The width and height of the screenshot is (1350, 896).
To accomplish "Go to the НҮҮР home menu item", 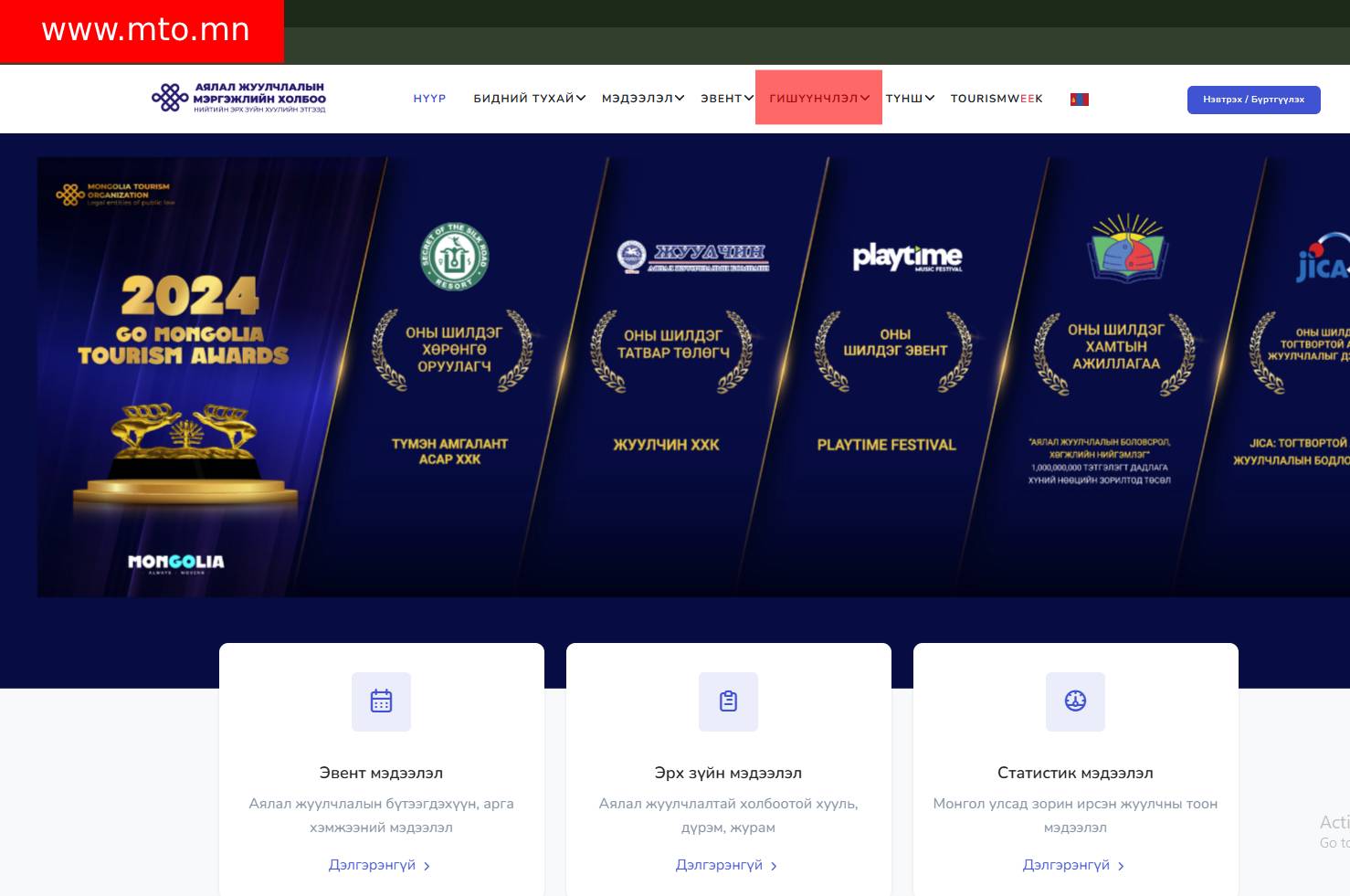I will pyautogui.click(x=429, y=99).
